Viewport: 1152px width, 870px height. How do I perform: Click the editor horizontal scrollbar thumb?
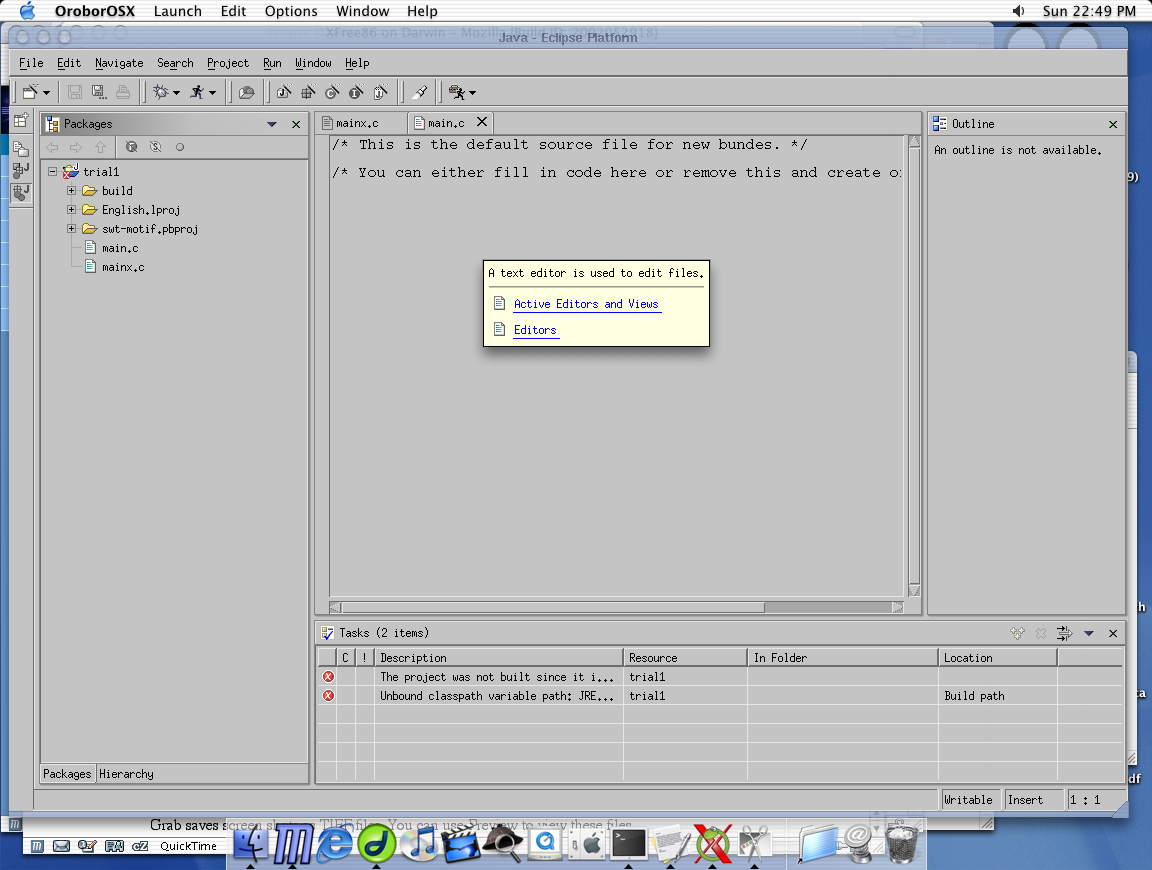[553, 608]
